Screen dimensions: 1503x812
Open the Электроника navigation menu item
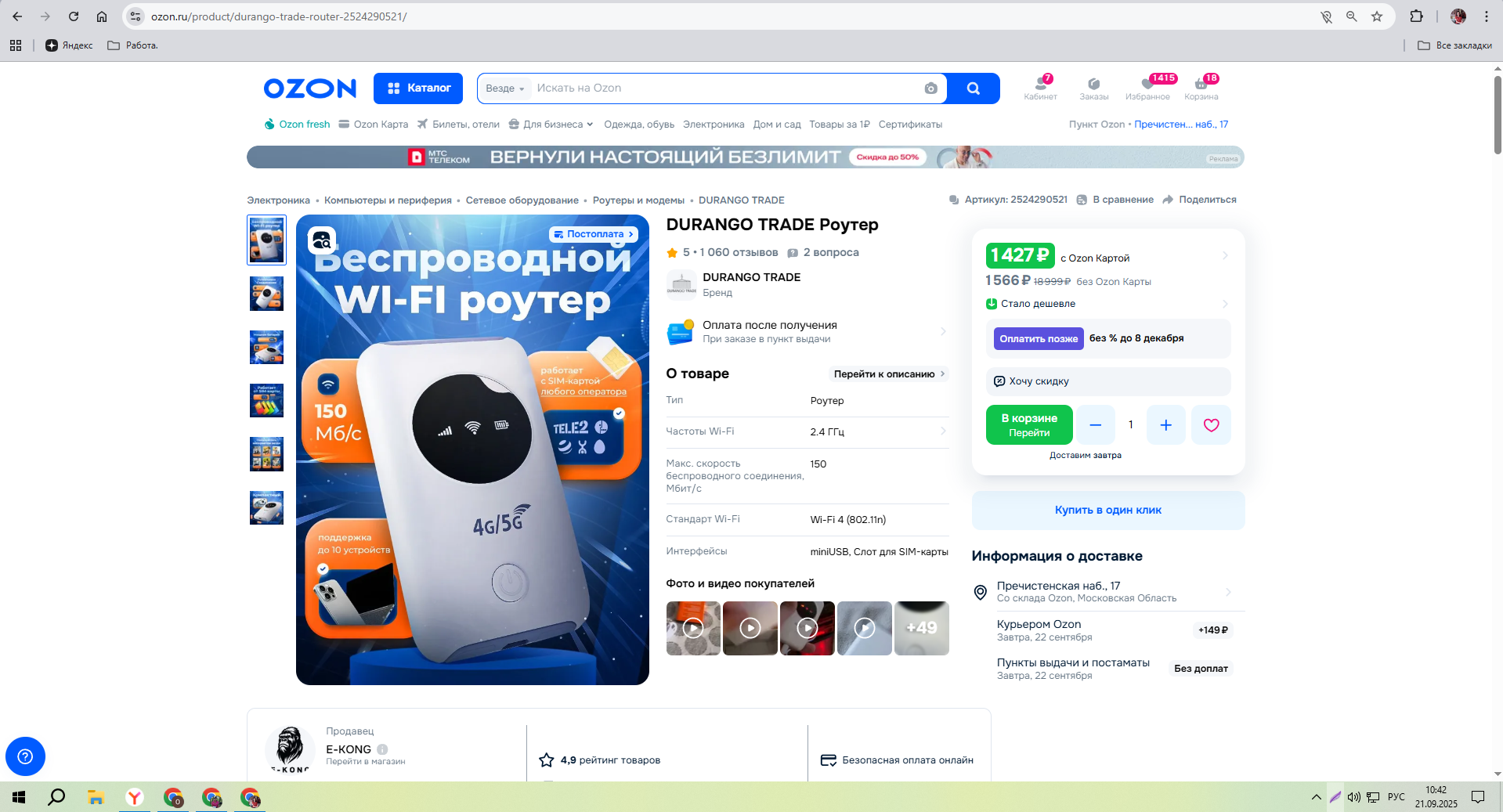click(714, 125)
